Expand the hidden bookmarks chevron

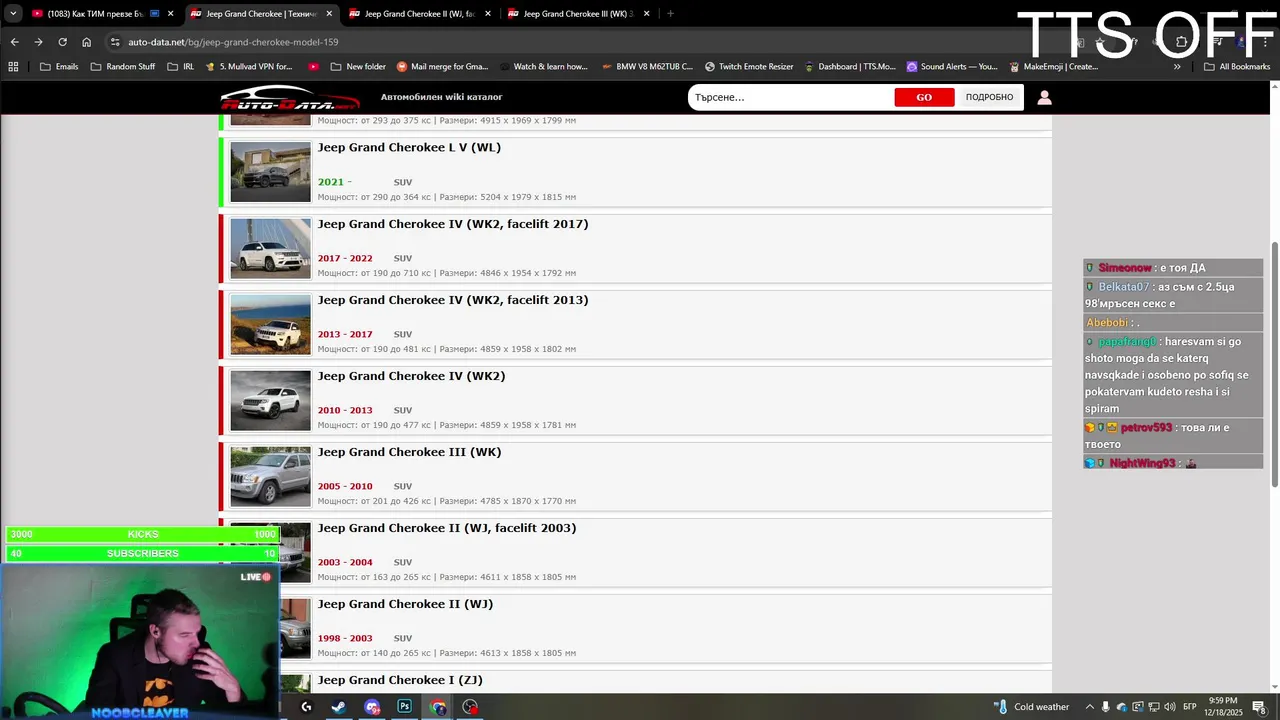[x=1177, y=67]
